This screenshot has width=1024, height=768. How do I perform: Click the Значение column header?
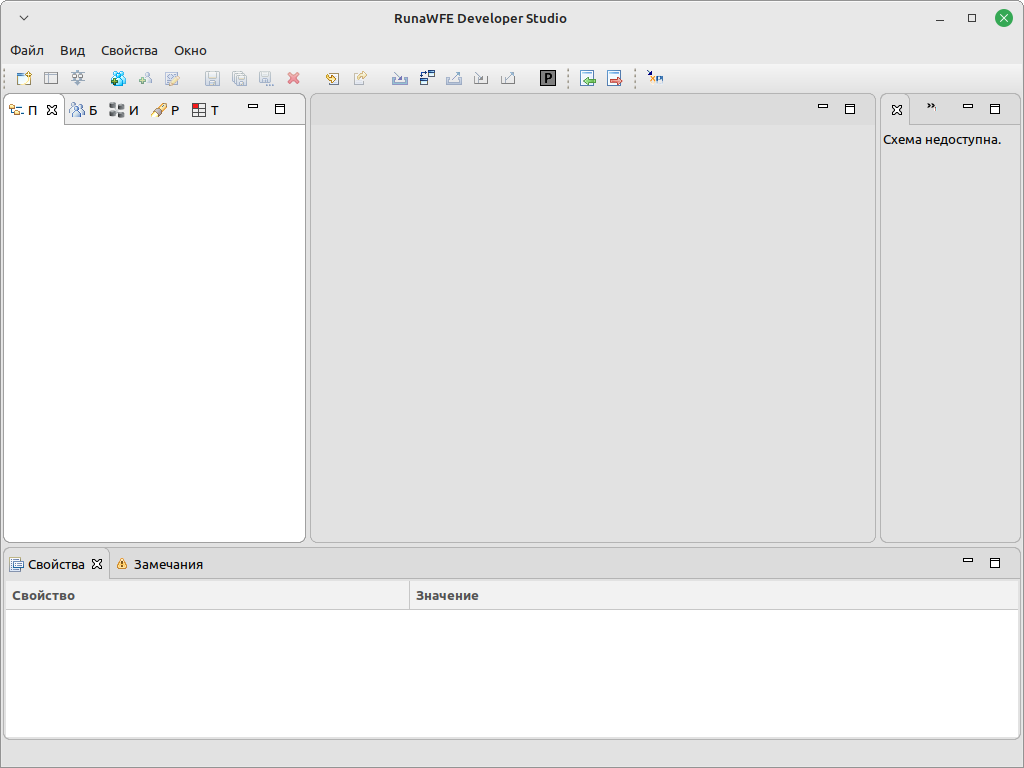tap(714, 596)
